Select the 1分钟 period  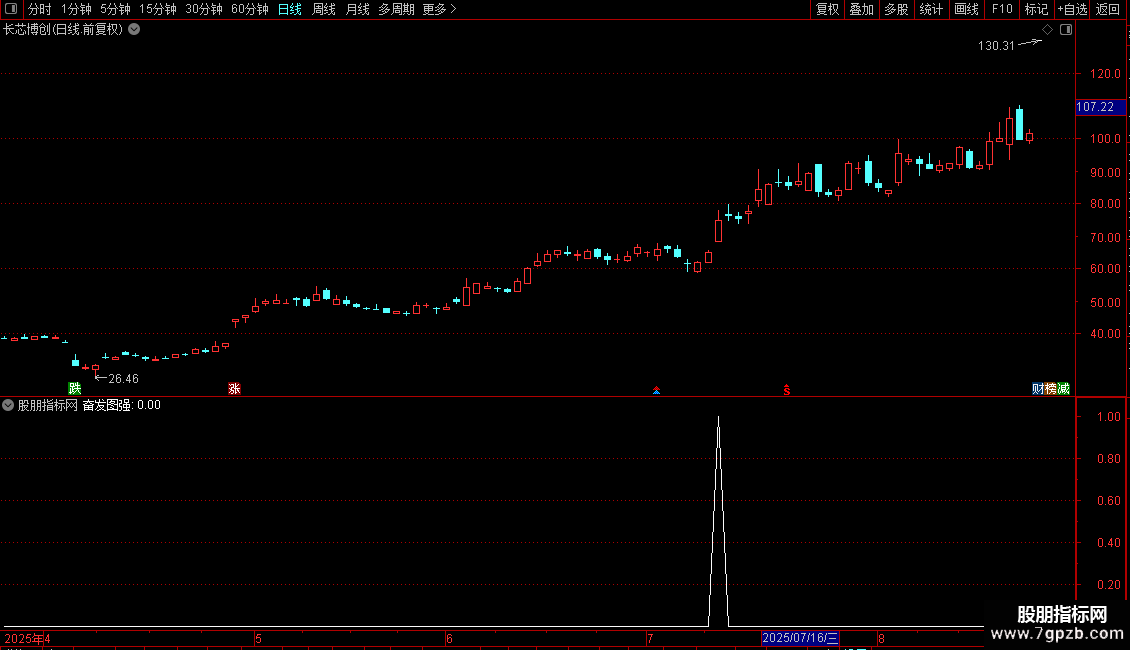(76, 9)
